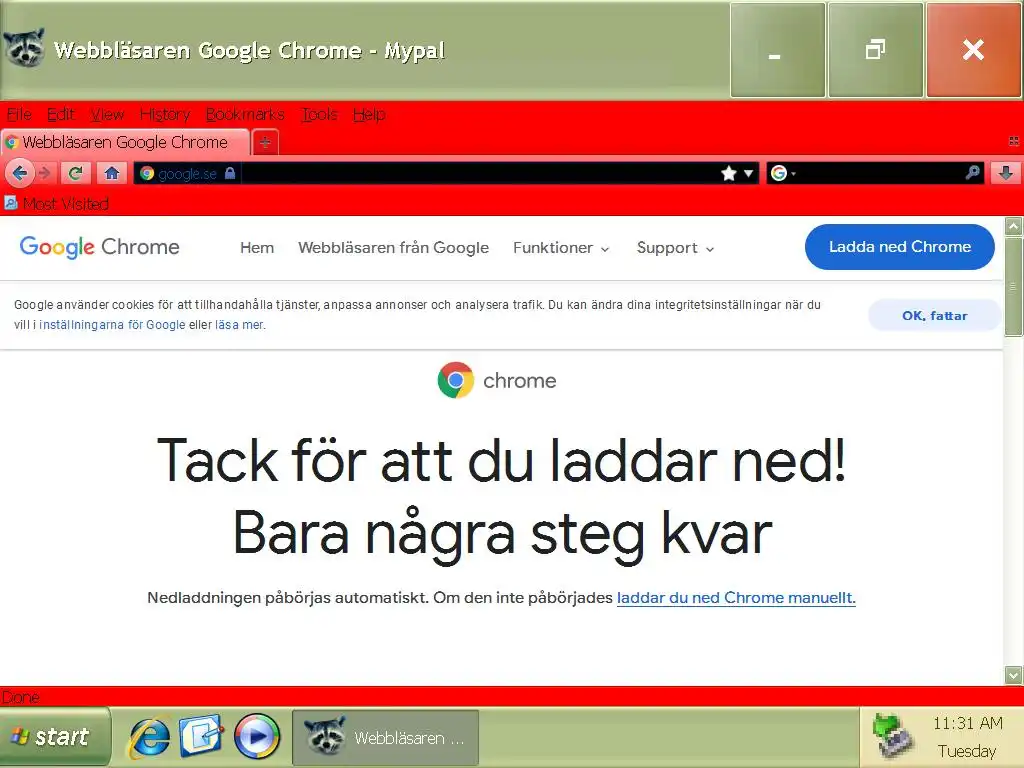This screenshot has width=1024, height=768.
Task: Select the Webbläsaren Google Chrome tab
Action: point(125,142)
